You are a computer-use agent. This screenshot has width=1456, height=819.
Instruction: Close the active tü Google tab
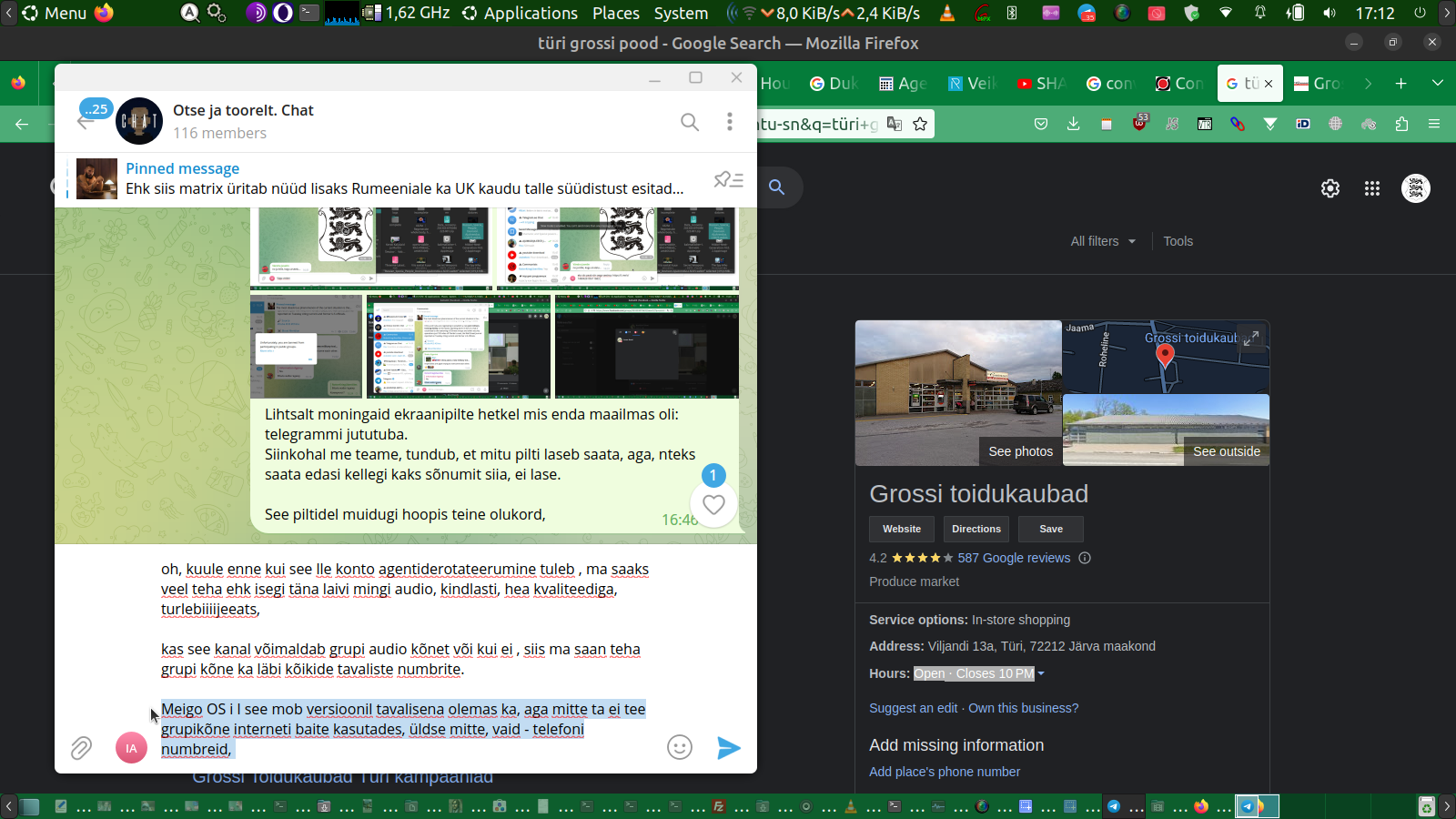(1269, 84)
